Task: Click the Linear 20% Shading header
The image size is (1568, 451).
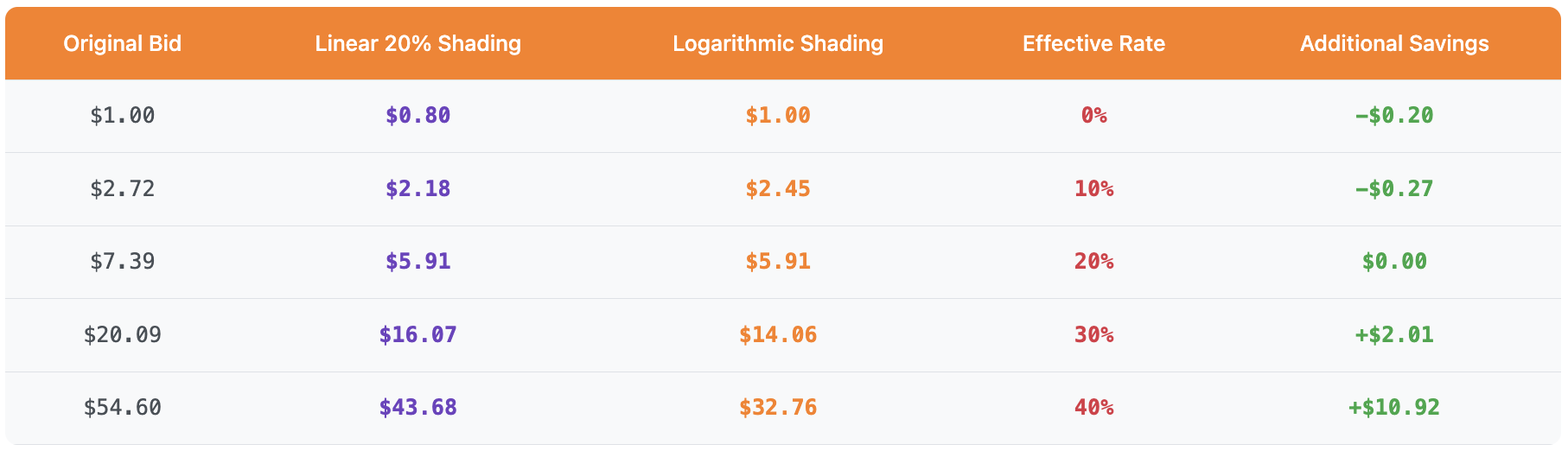Action: (417, 43)
